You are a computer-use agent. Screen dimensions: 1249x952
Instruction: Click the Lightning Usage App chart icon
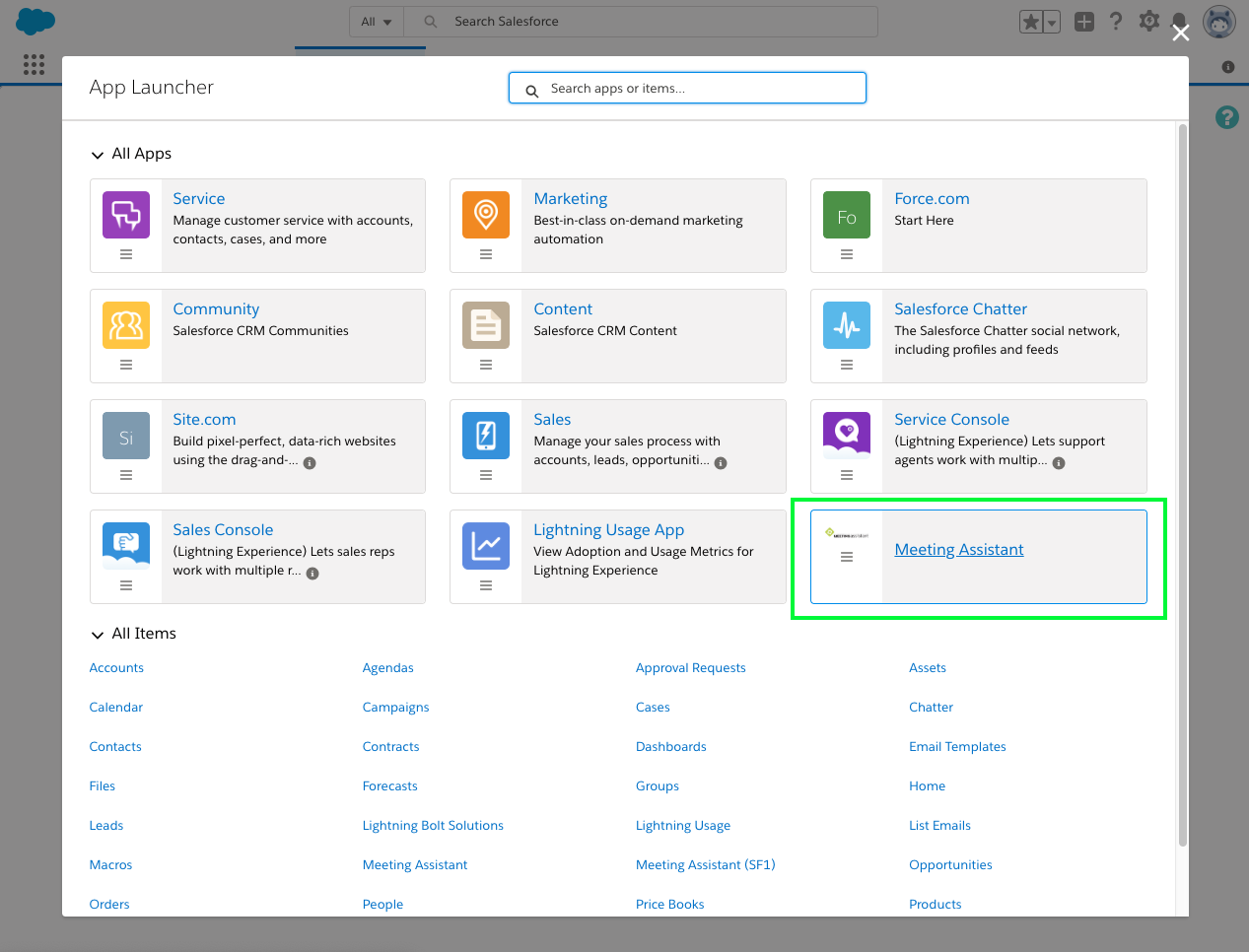486,546
